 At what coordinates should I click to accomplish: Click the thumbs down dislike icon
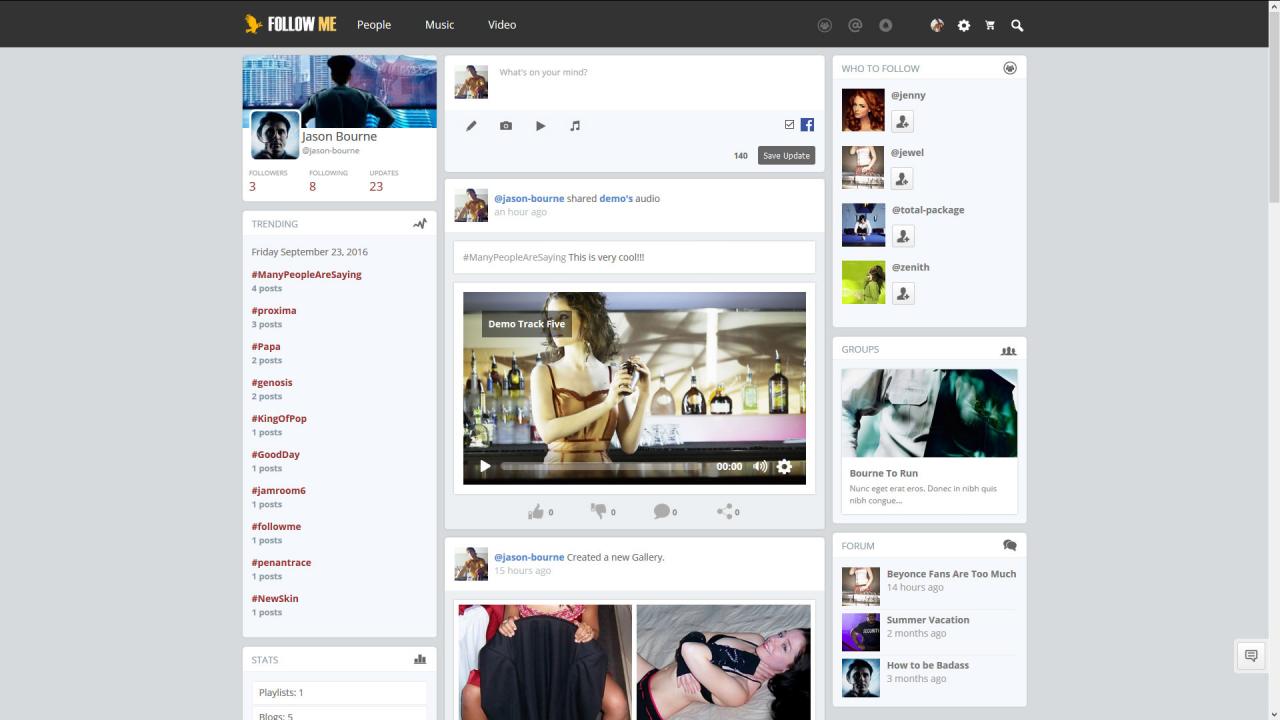pos(599,511)
